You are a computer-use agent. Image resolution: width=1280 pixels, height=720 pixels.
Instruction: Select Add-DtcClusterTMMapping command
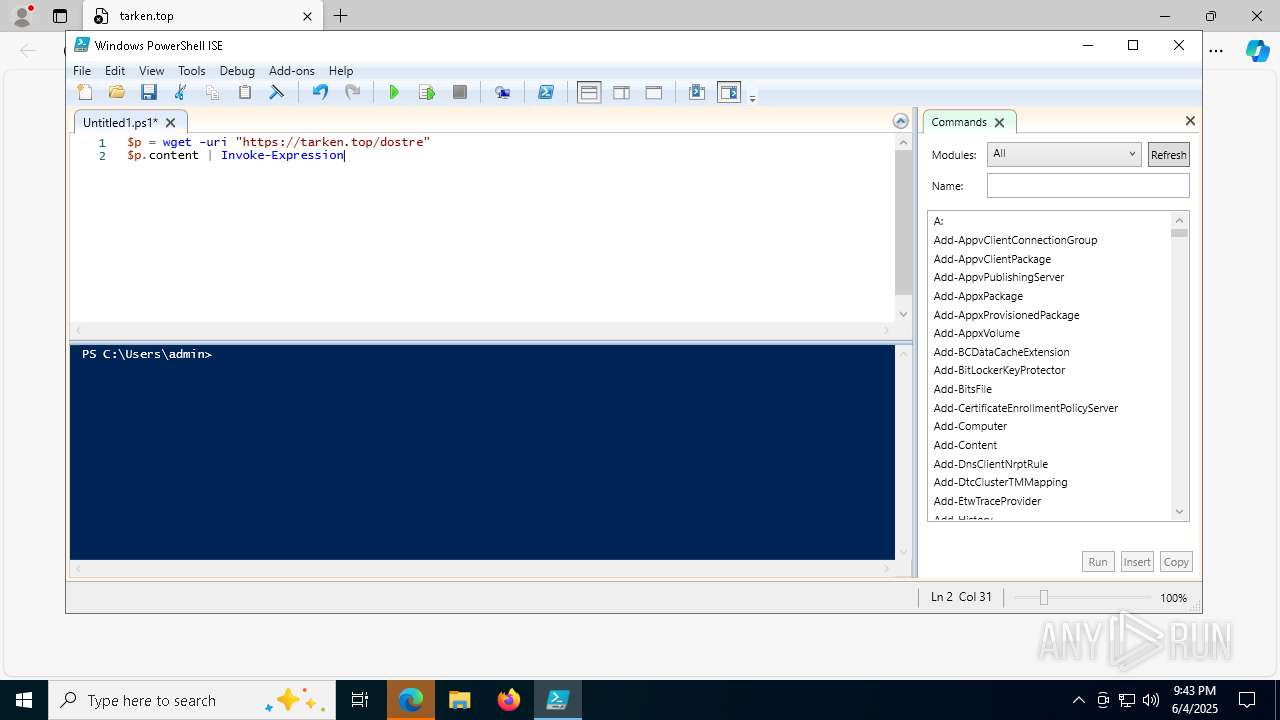pos(1000,482)
